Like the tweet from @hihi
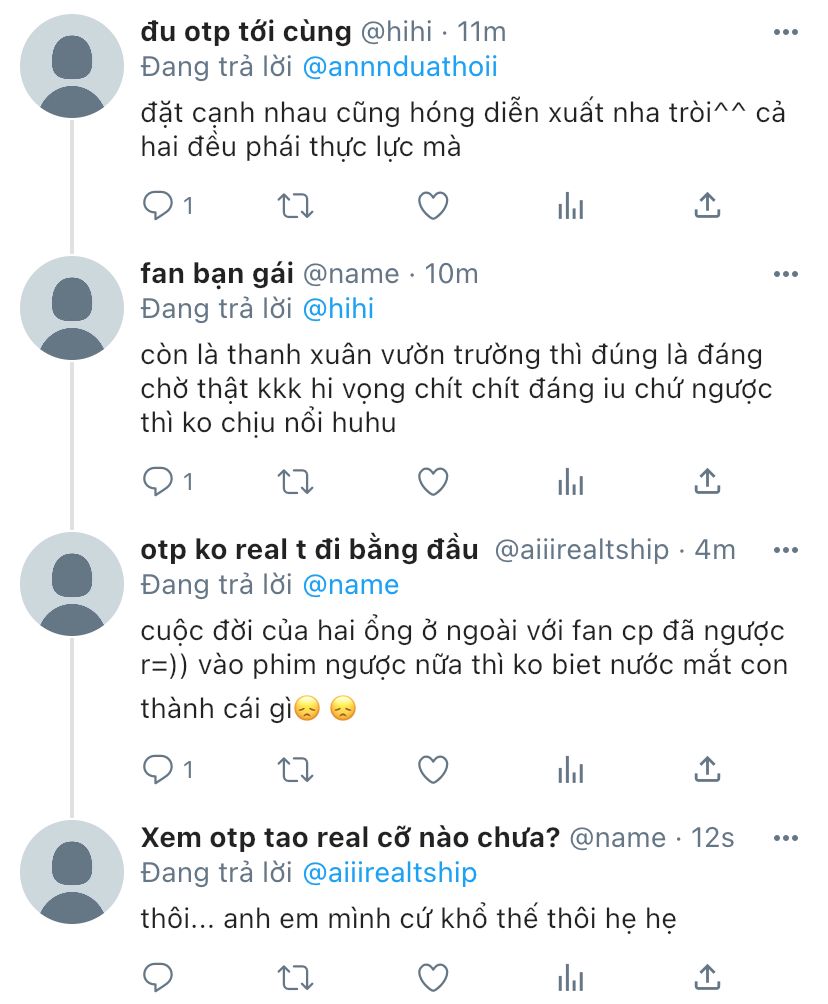 [x=433, y=206]
